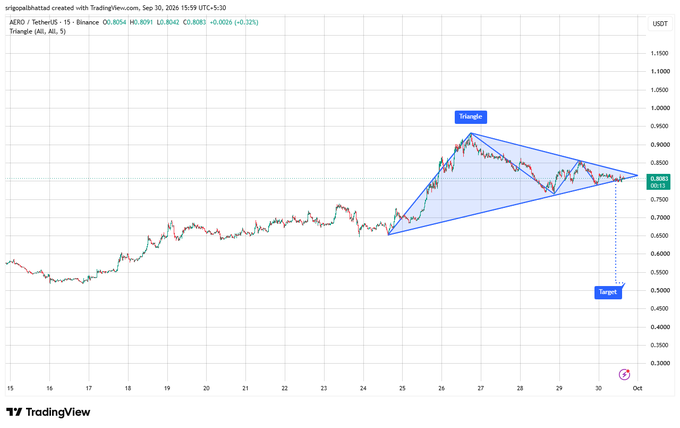Click date 25 on the time axis
The image size is (680, 428).
pyautogui.click(x=402, y=388)
